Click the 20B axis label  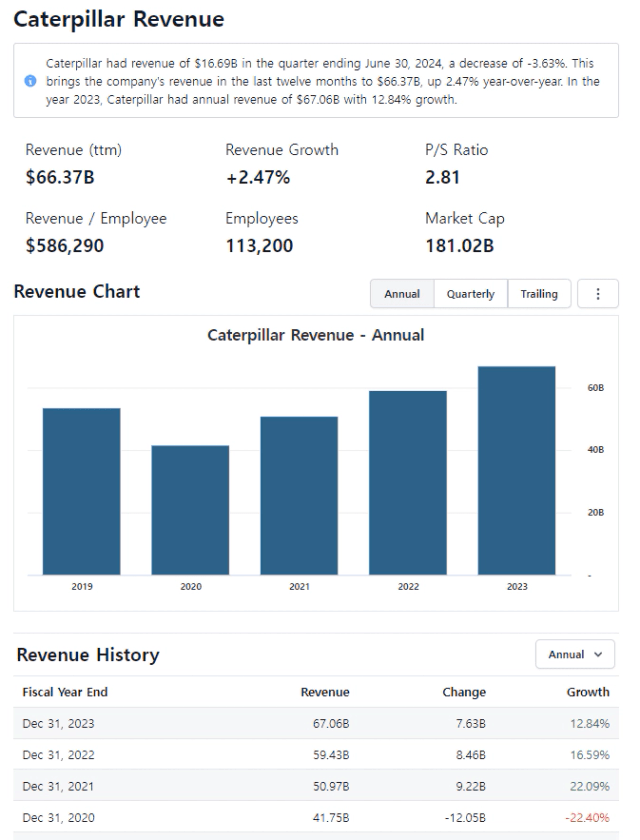point(596,513)
